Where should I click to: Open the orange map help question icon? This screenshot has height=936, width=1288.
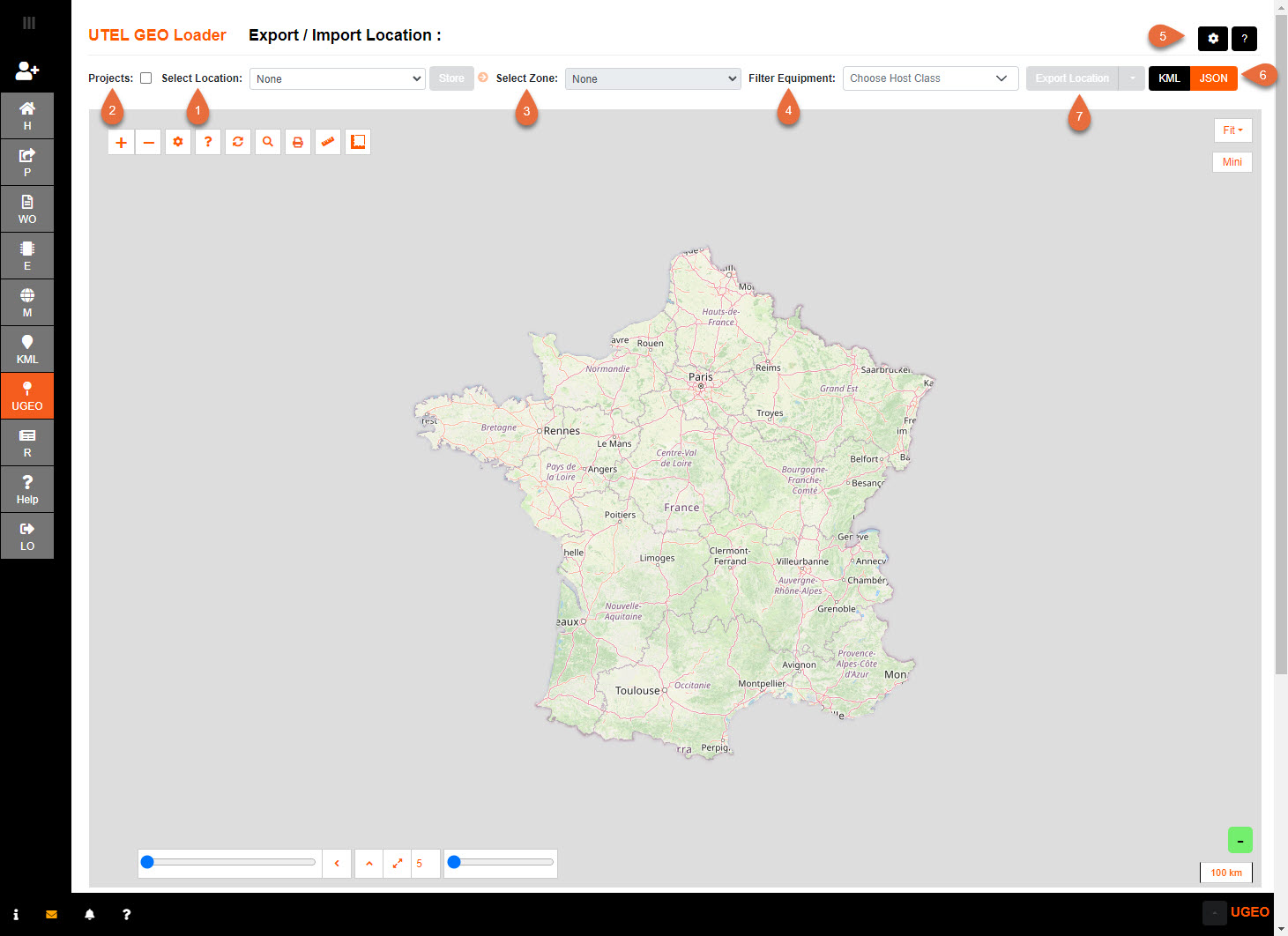point(208,142)
